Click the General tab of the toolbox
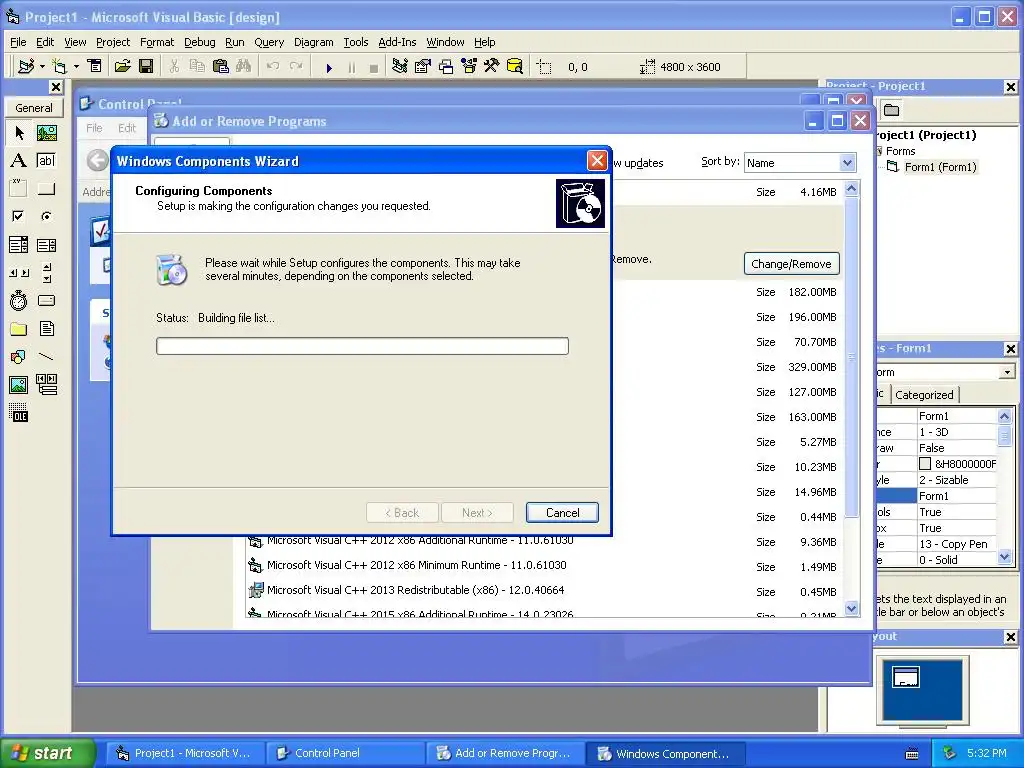The width and height of the screenshot is (1024, 768). (x=34, y=108)
